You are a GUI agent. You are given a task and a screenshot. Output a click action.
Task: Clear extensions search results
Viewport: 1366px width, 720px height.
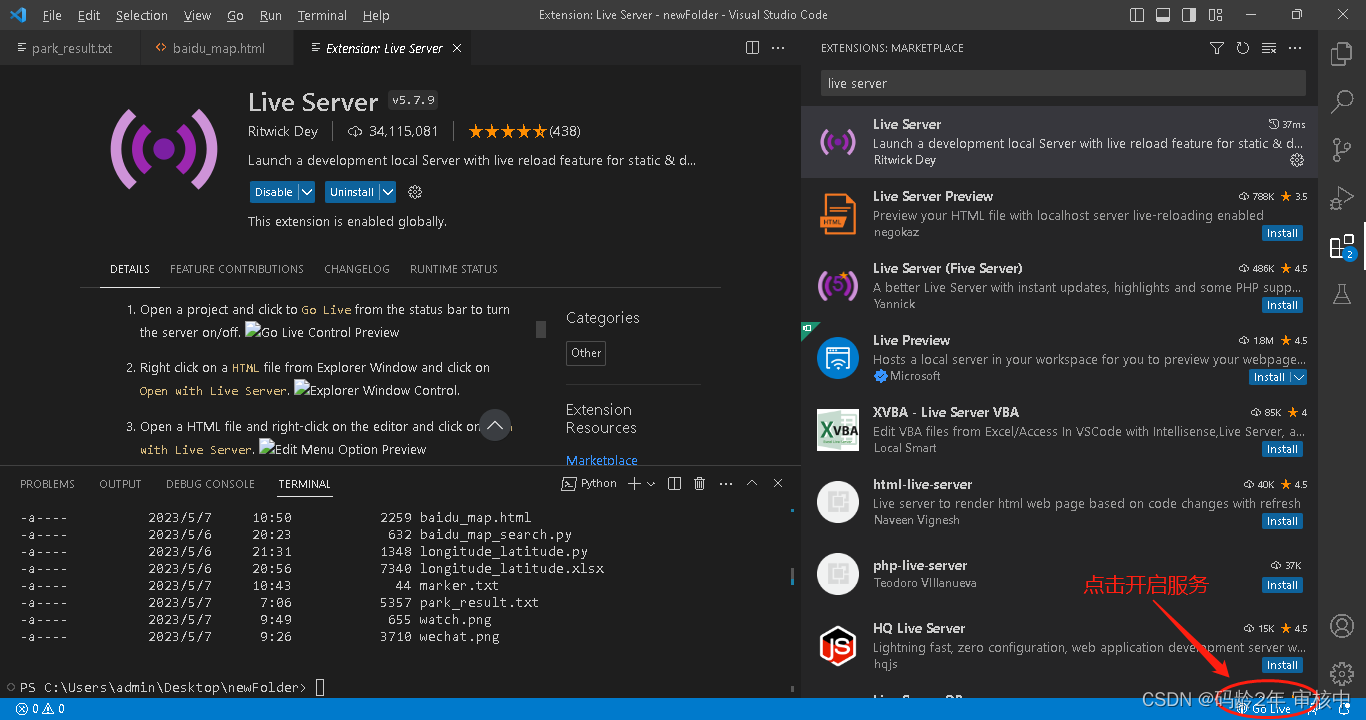pos(1269,48)
